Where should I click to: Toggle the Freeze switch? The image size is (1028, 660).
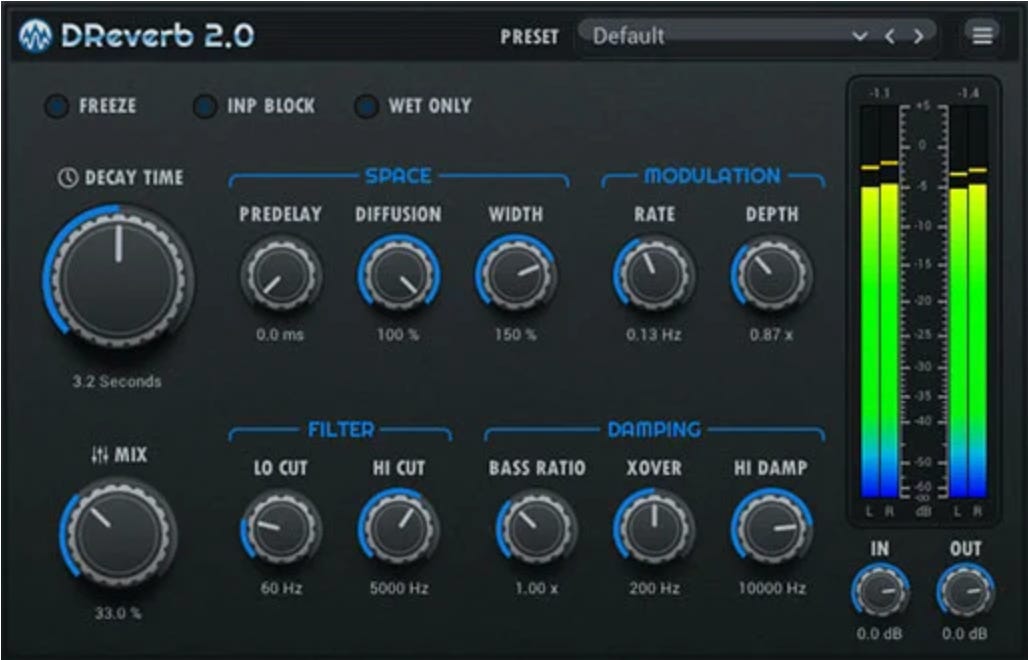(56, 106)
